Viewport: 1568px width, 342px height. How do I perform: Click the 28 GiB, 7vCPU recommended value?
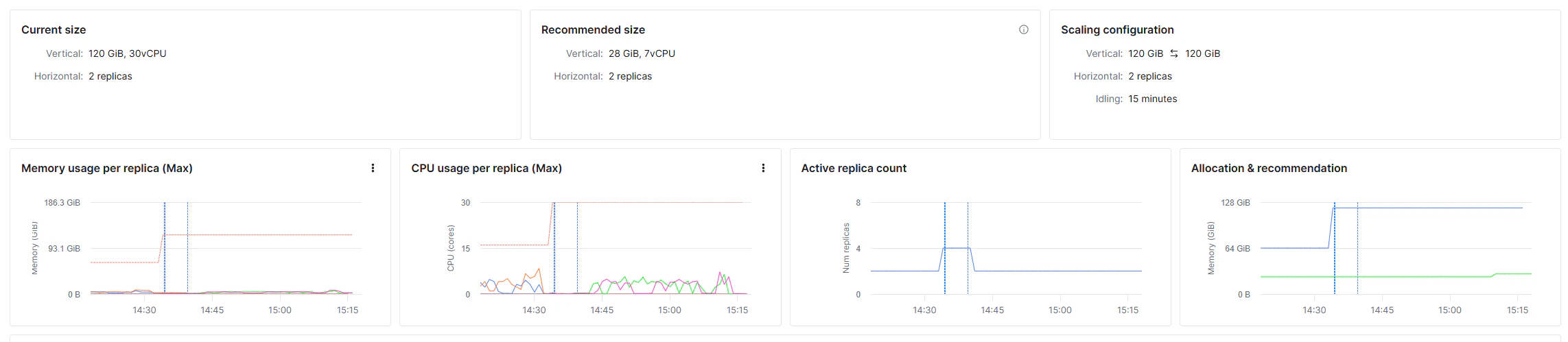642,53
